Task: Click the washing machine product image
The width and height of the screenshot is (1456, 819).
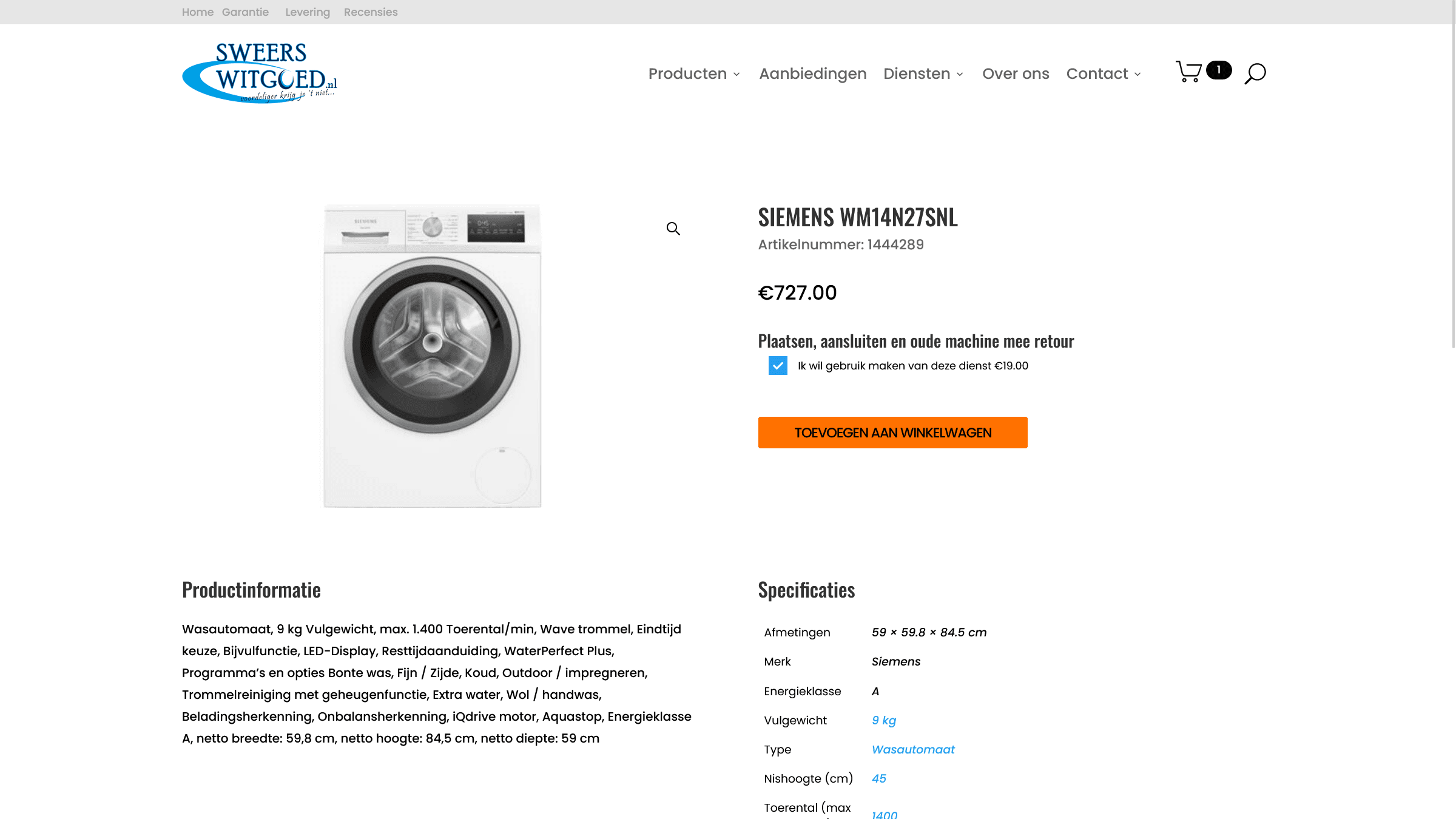Action: (432, 356)
